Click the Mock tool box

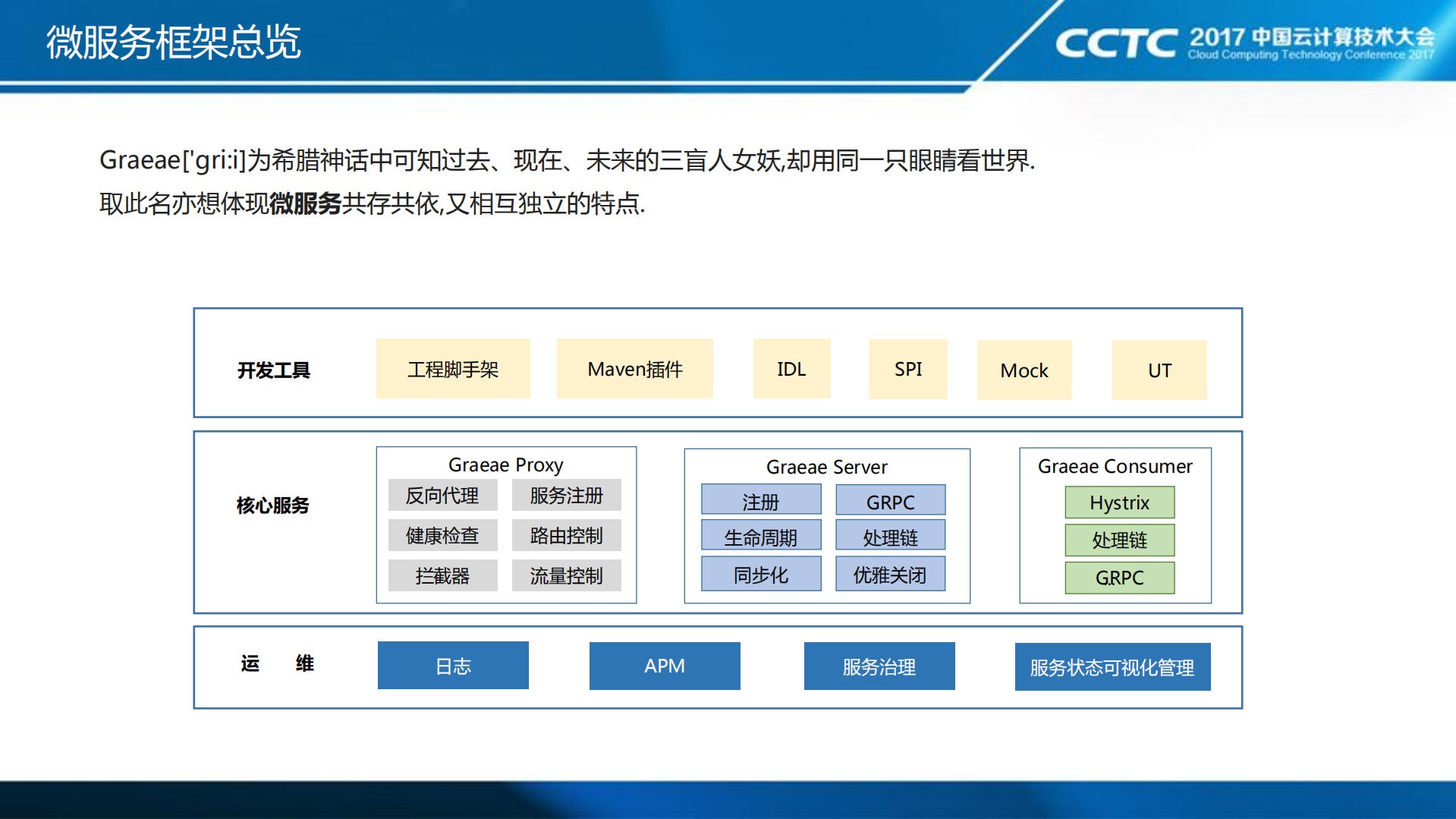[1024, 370]
